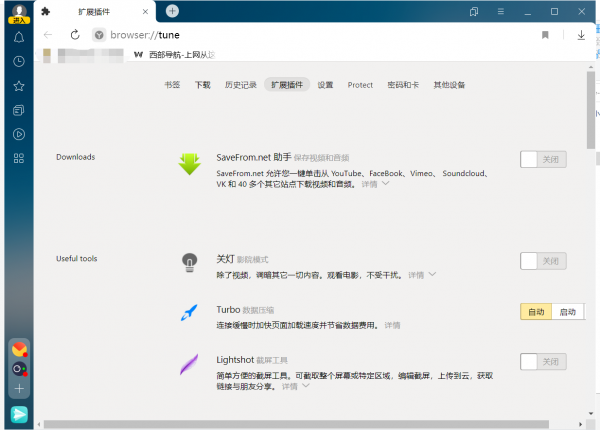Screen dimensions: 600x430
Task: Click the user avatar login icon
Action: pyautogui.click(x=19, y=14)
